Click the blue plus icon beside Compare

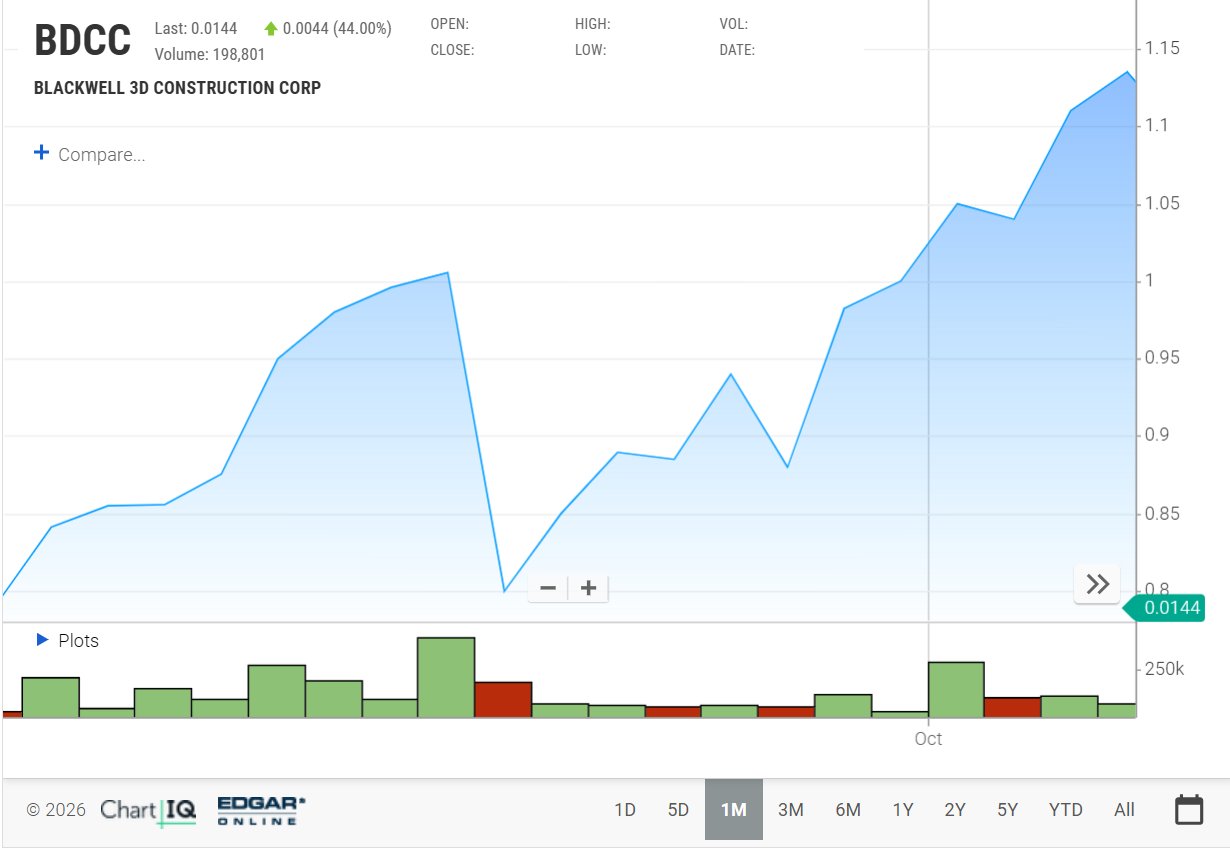41,153
